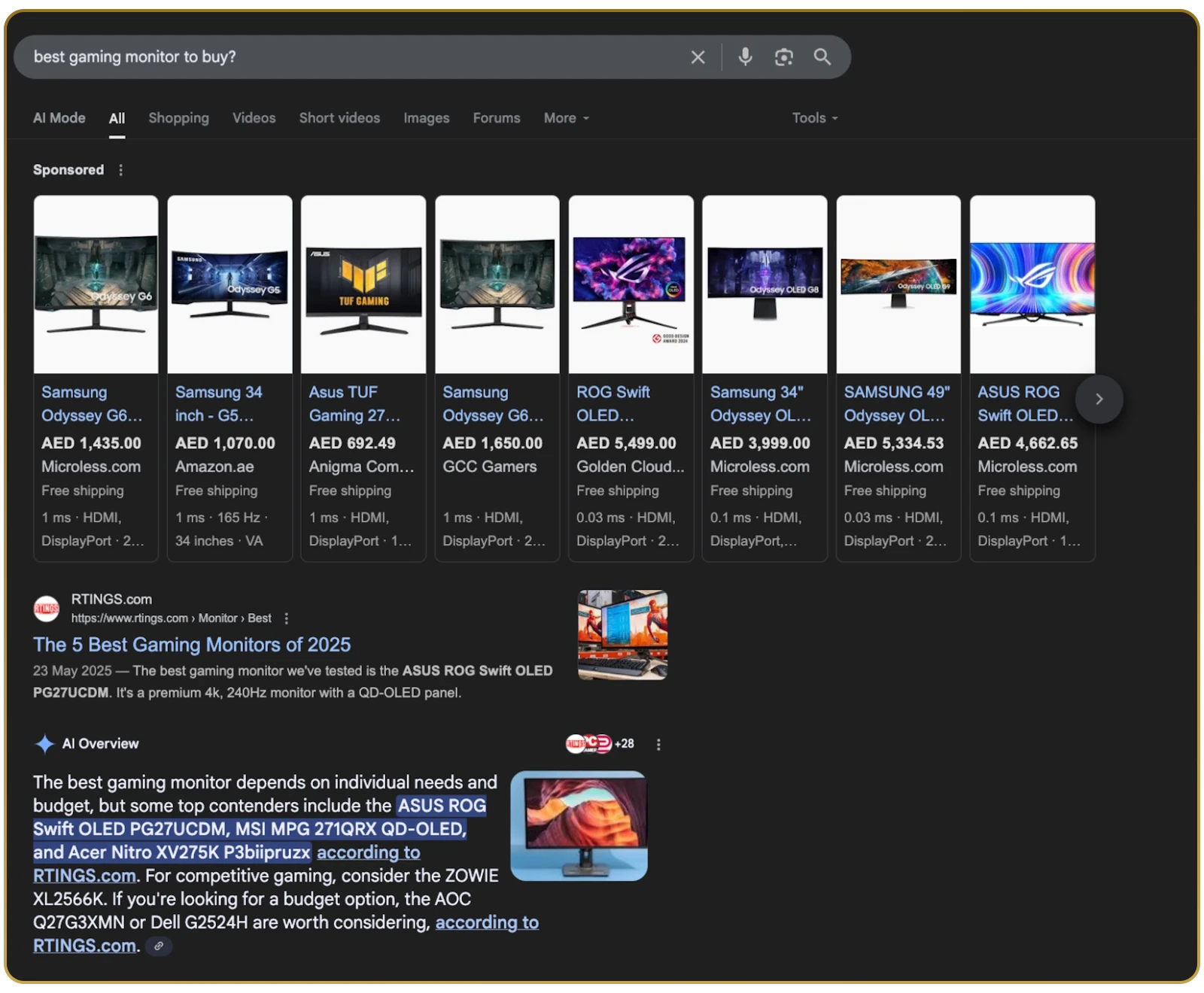The width and height of the screenshot is (1204, 993).
Task: Click the AI Overview heading label
Action: (x=101, y=744)
